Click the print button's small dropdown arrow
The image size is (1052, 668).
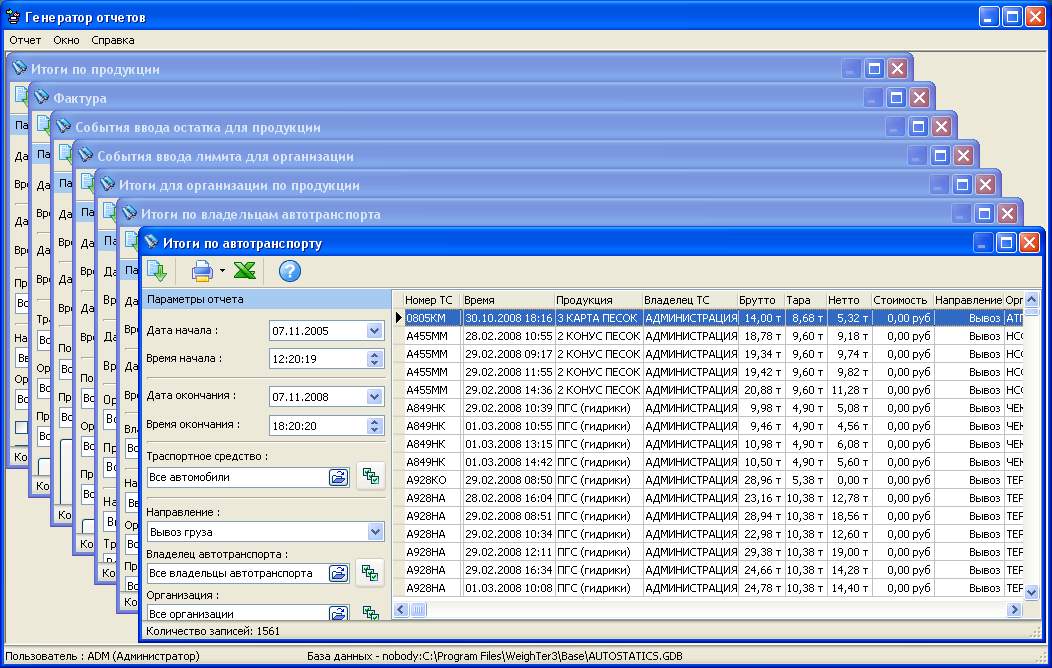[x=222, y=272]
